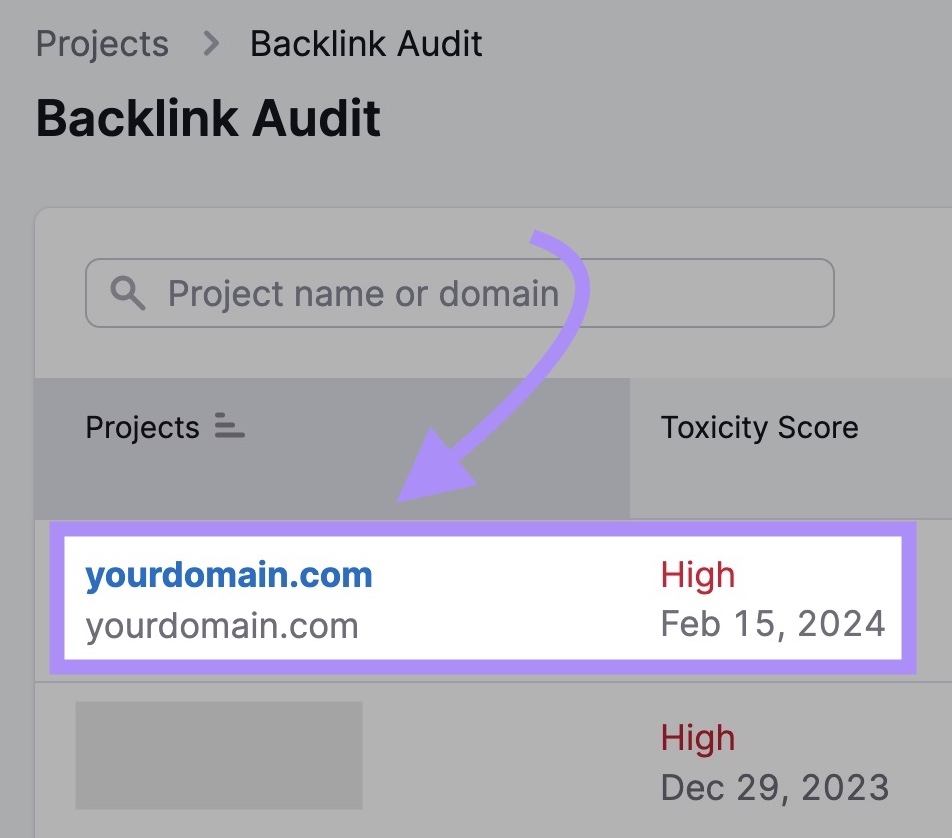952x838 pixels.
Task: Select the search icon inside the project search box
Action: tap(130, 293)
